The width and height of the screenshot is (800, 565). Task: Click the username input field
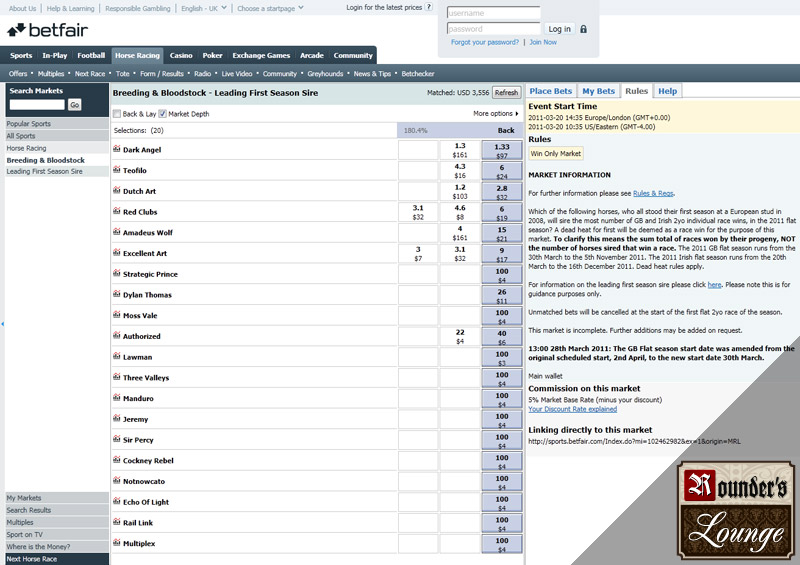[x=493, y=13]
